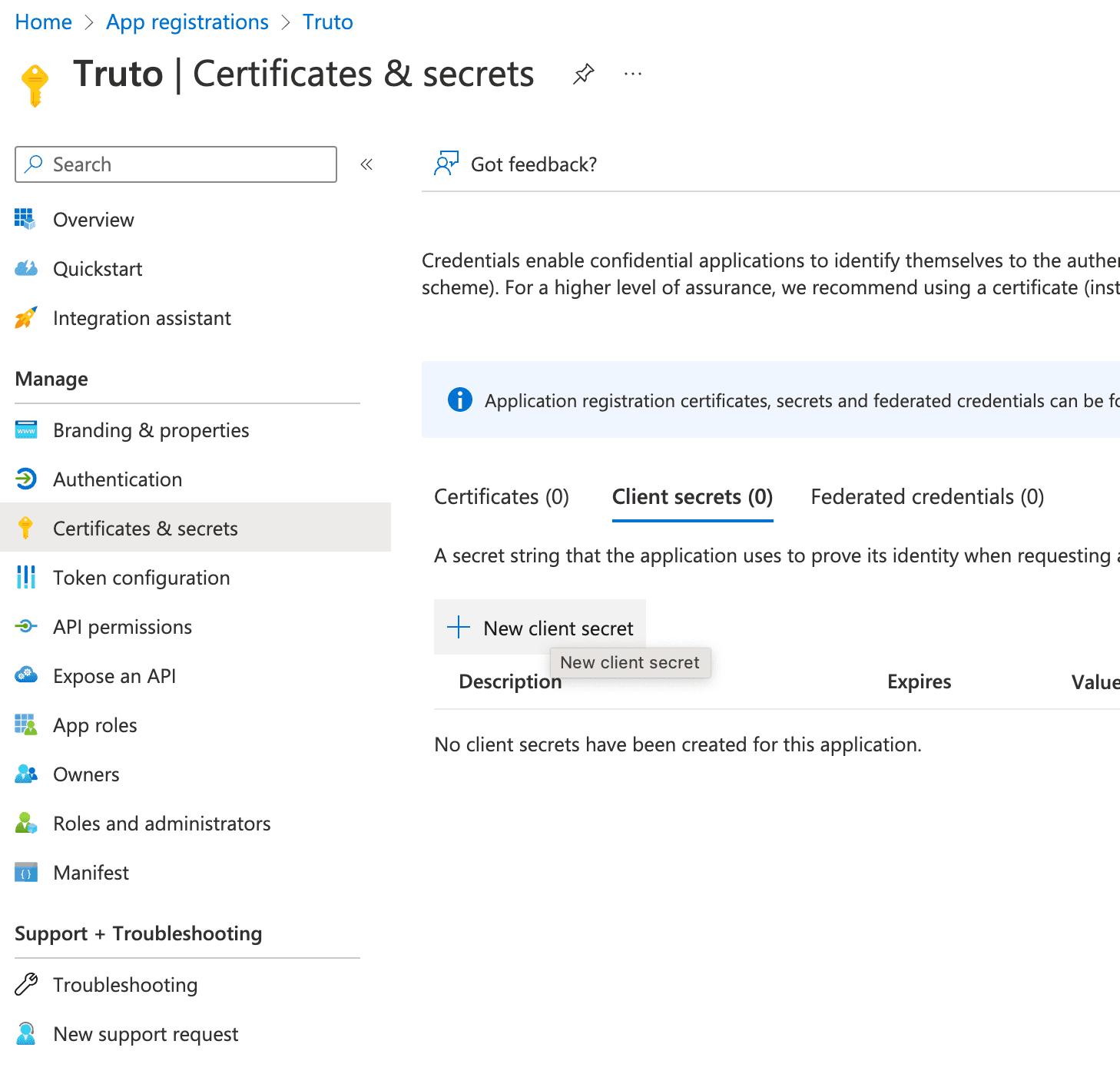Screen dimensions: 1120x1084
Task: Pin the Certificates & secrets page
Action: click(x=583, y=74)
